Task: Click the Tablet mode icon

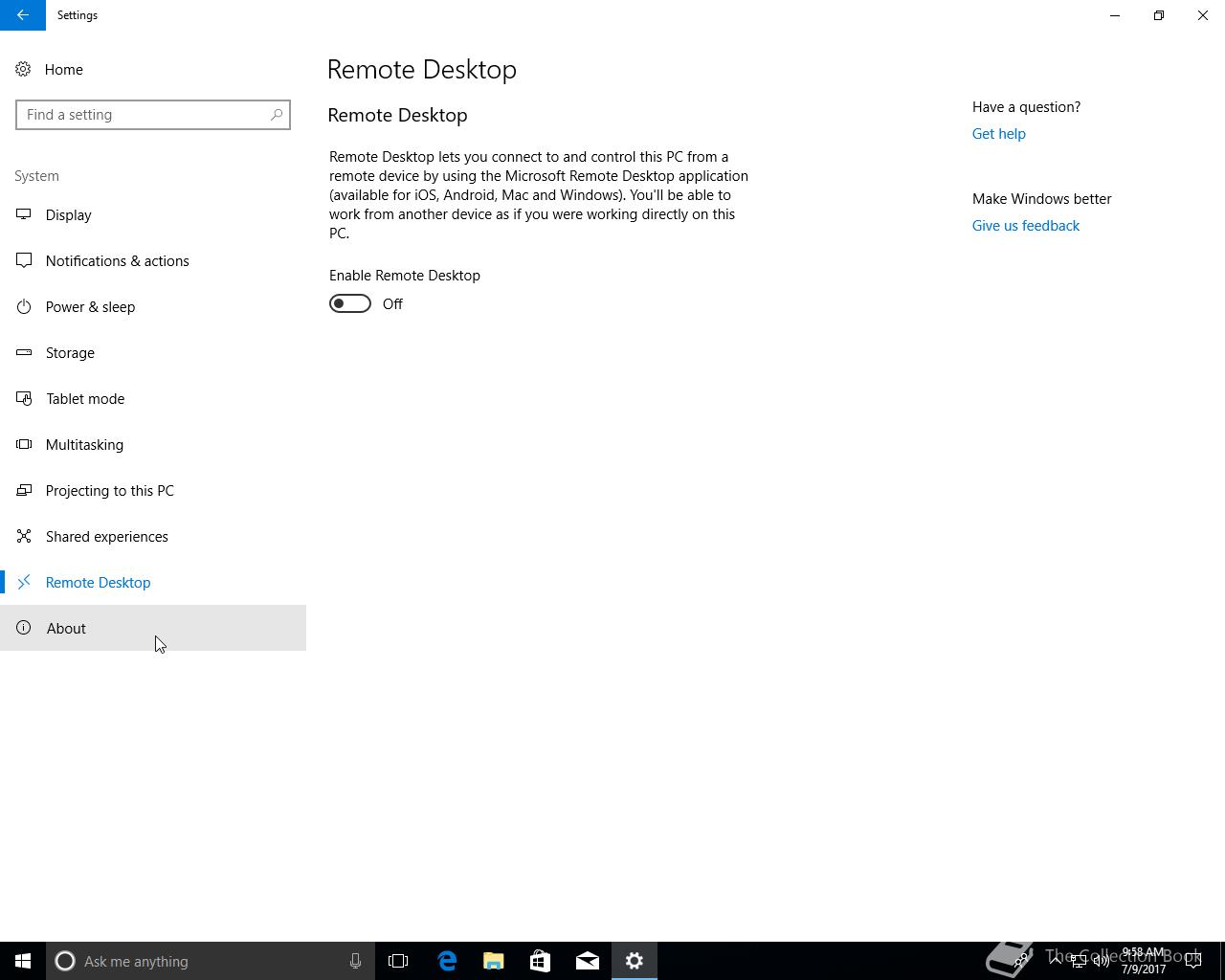Action: pos(24,398)
